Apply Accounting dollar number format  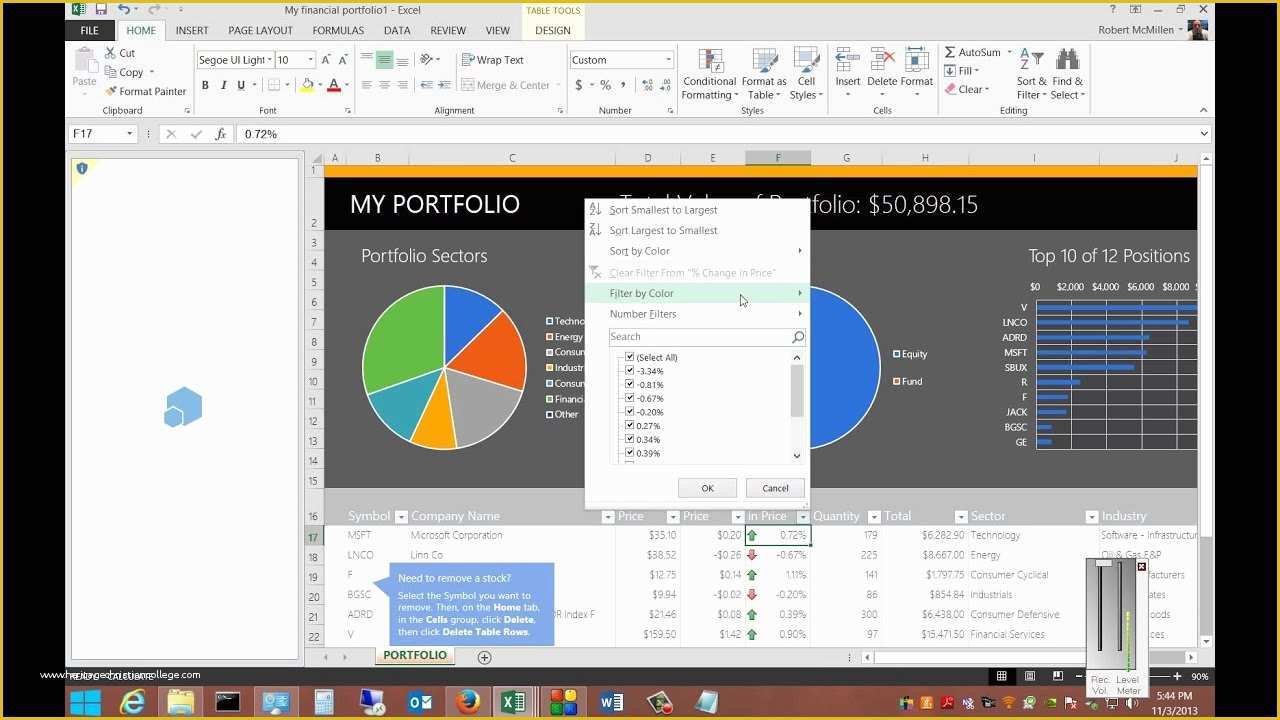578,86
